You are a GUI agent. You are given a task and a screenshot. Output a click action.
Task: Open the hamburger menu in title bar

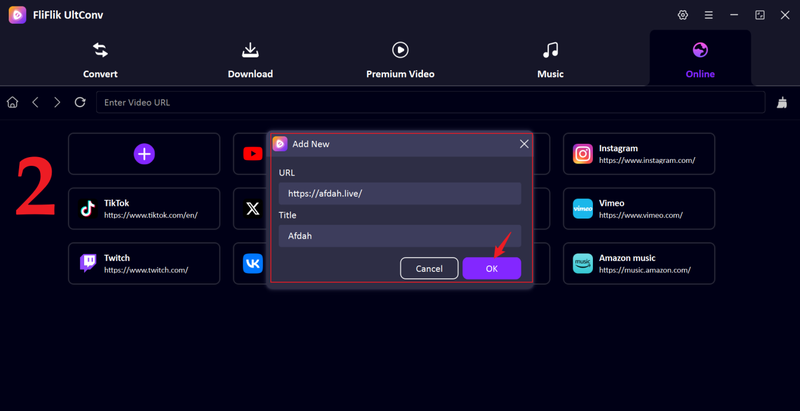click(x=708, y=15)
